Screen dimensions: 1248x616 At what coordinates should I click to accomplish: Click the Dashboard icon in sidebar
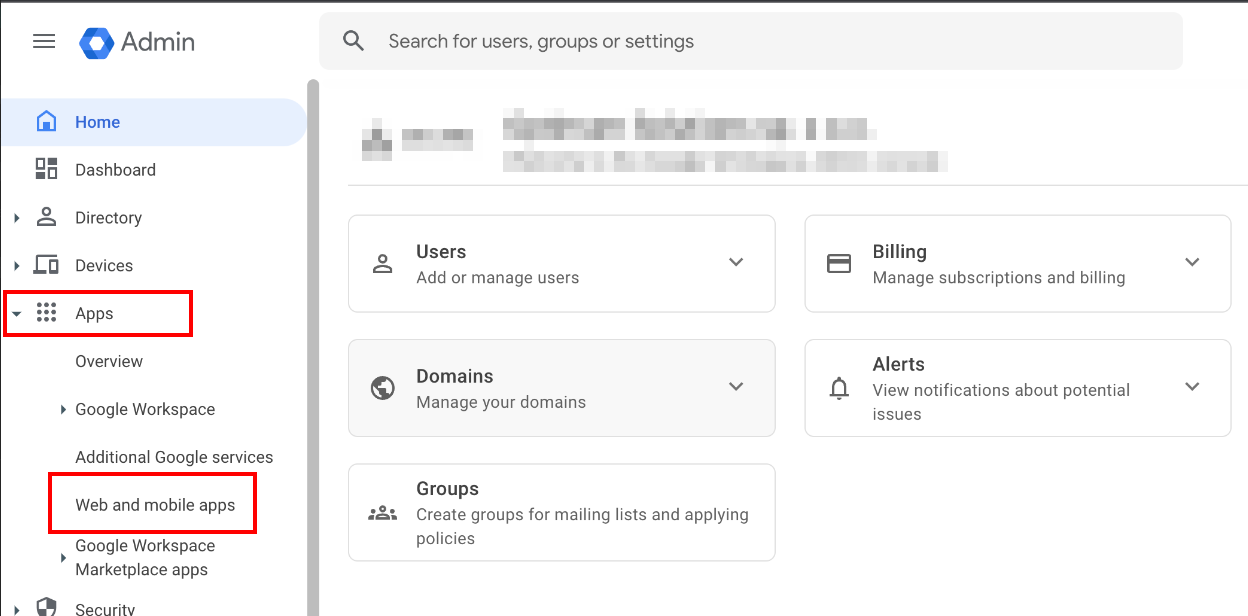pyautogui.click(x=46, y=169)
